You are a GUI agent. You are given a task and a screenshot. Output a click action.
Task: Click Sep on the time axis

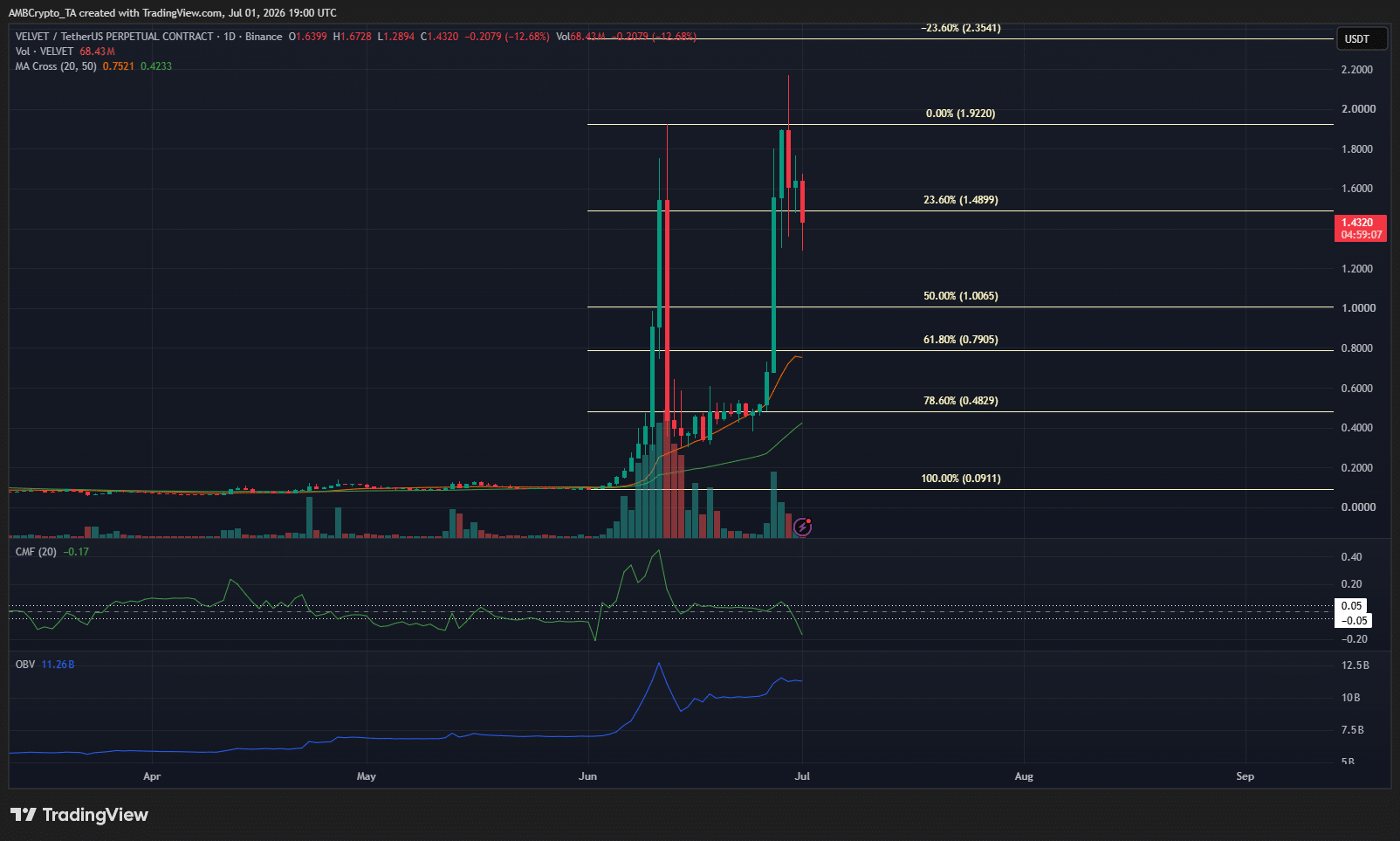tap(1246, 776)
